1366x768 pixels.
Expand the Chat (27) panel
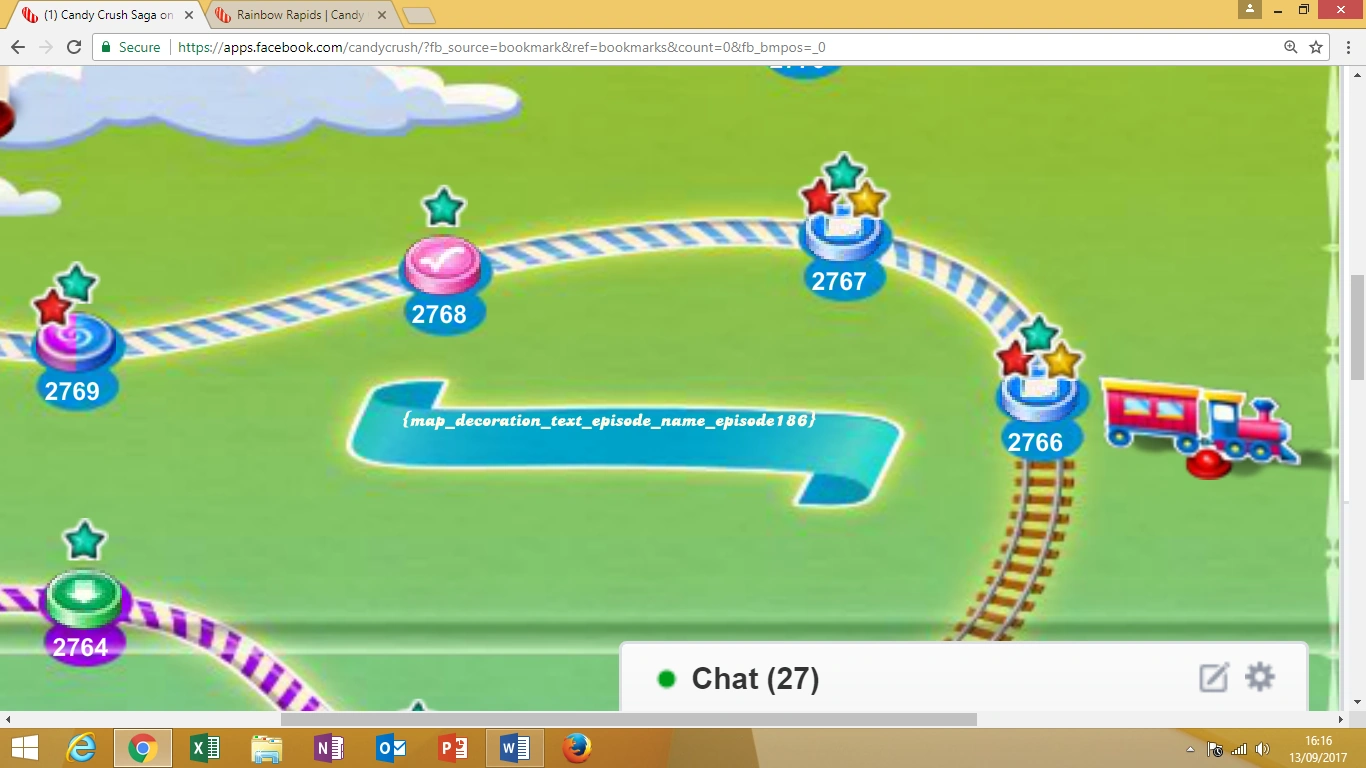(755, 679)
